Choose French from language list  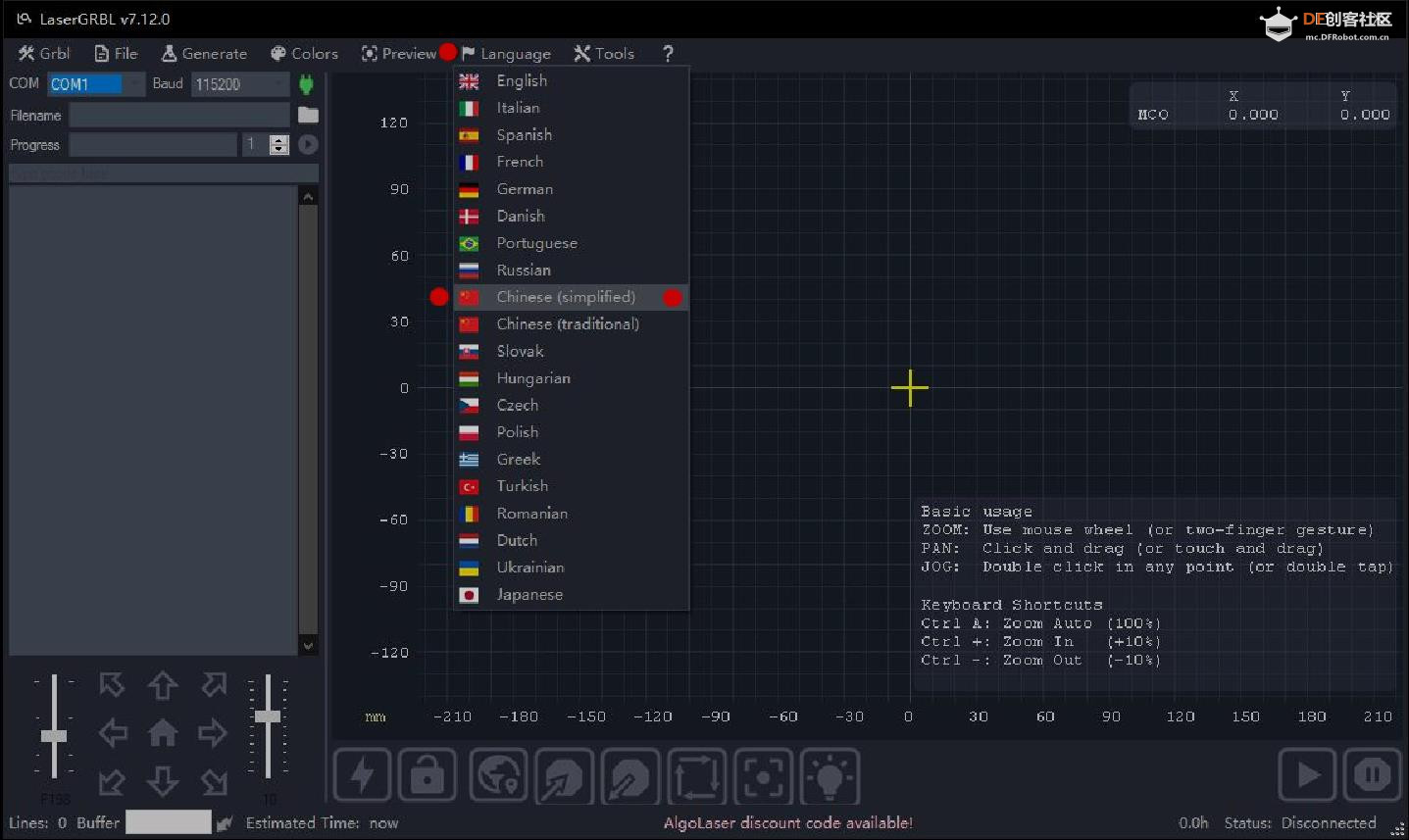point(572,162)
